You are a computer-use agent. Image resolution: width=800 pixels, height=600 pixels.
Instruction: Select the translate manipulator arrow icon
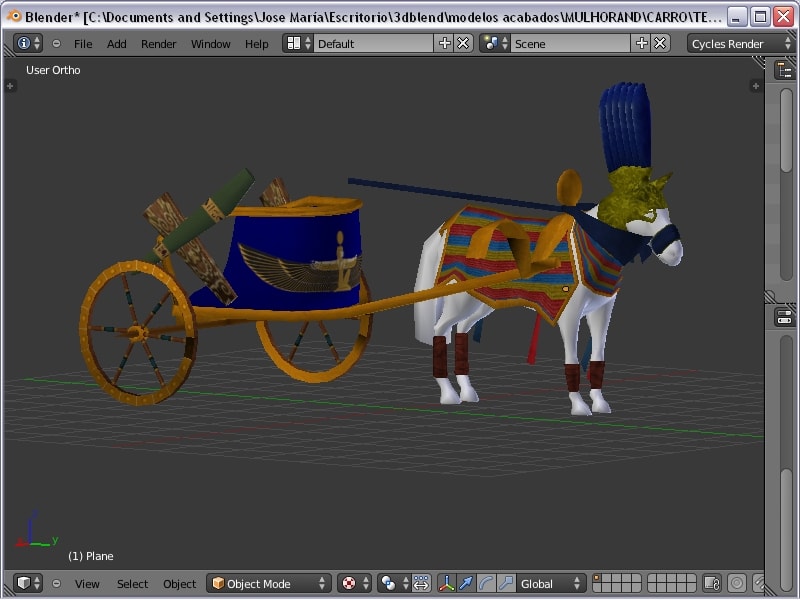466,583
